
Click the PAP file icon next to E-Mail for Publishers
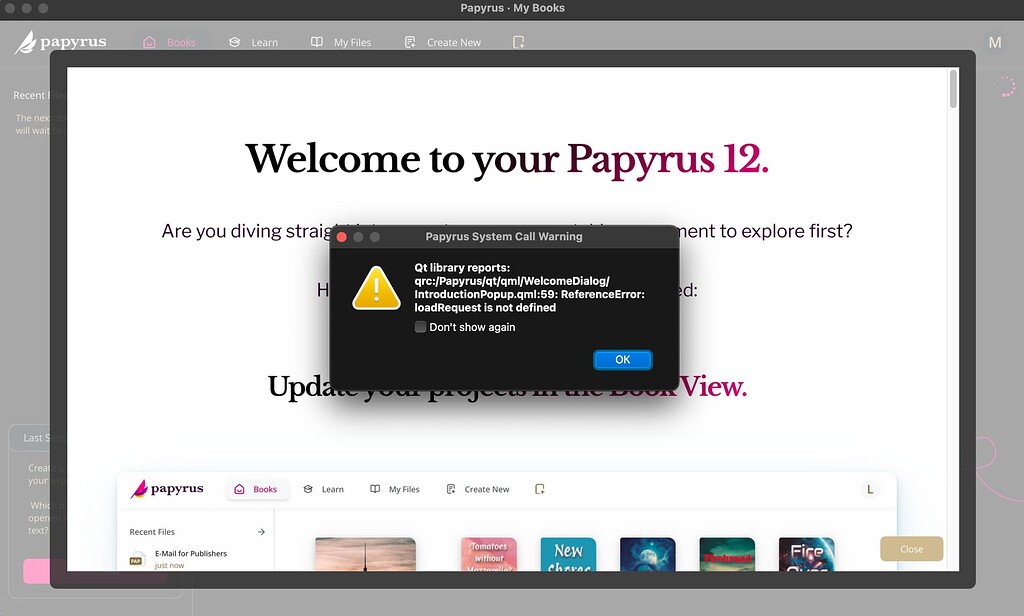coord(139,558)
